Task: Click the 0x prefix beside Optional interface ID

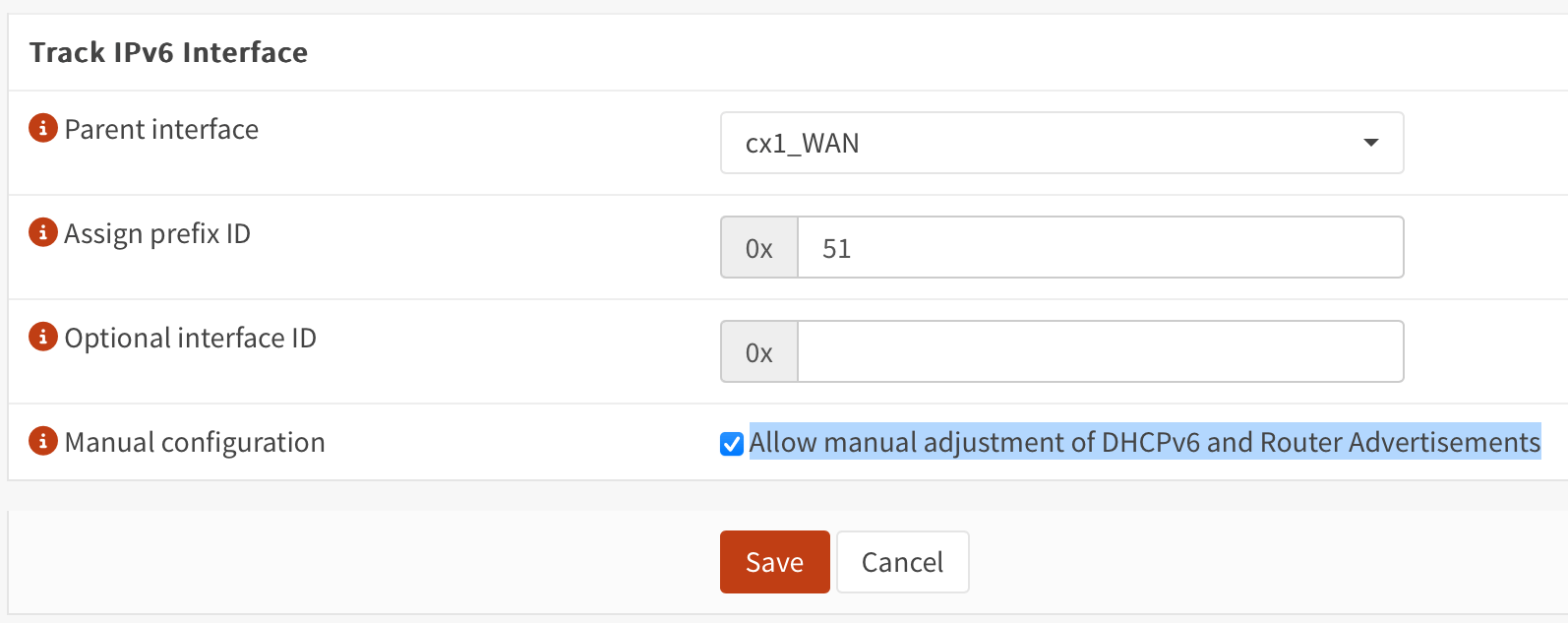Action: [758, 351]
